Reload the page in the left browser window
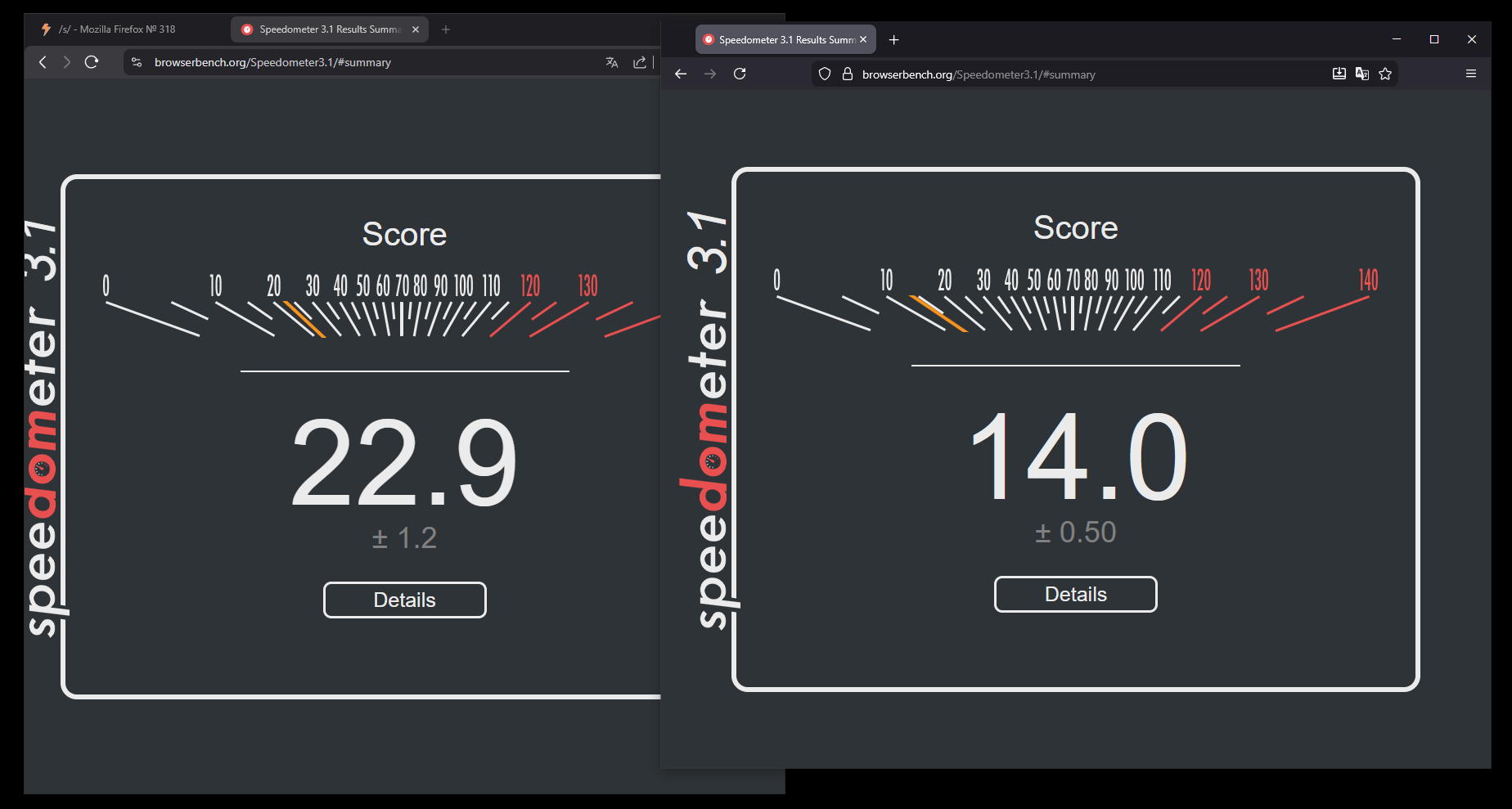The height and width of the screenshot is (809, 1512). tap(92, 62)
